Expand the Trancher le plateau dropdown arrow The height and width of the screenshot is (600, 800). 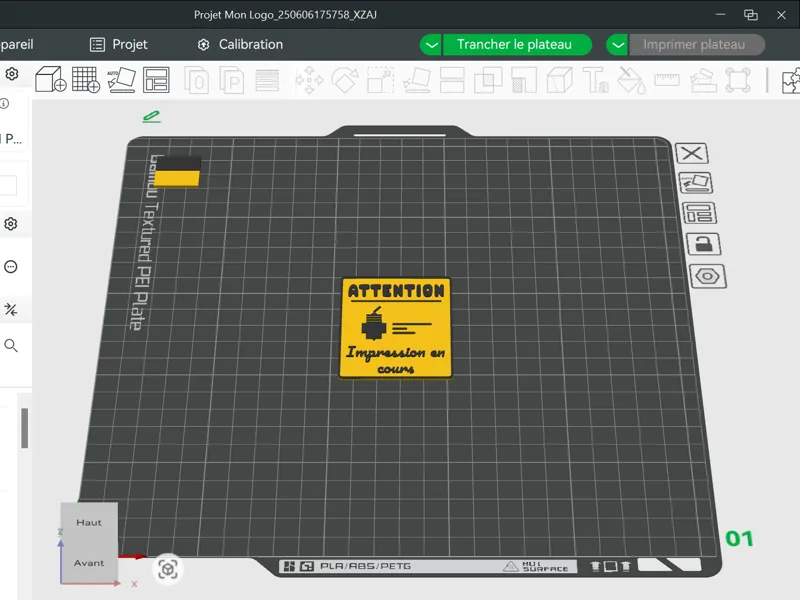click(431, 45)
